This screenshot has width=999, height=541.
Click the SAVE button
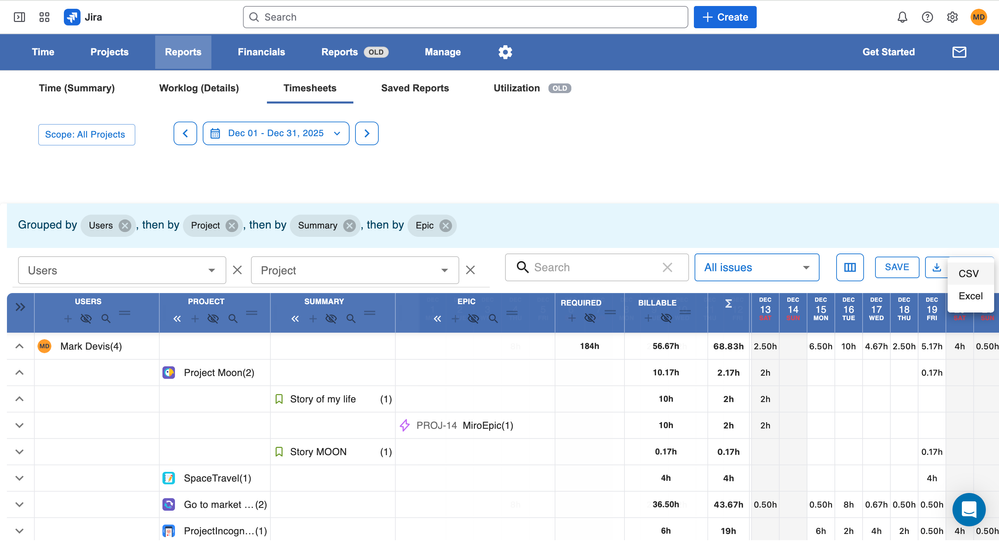[896, 267]
